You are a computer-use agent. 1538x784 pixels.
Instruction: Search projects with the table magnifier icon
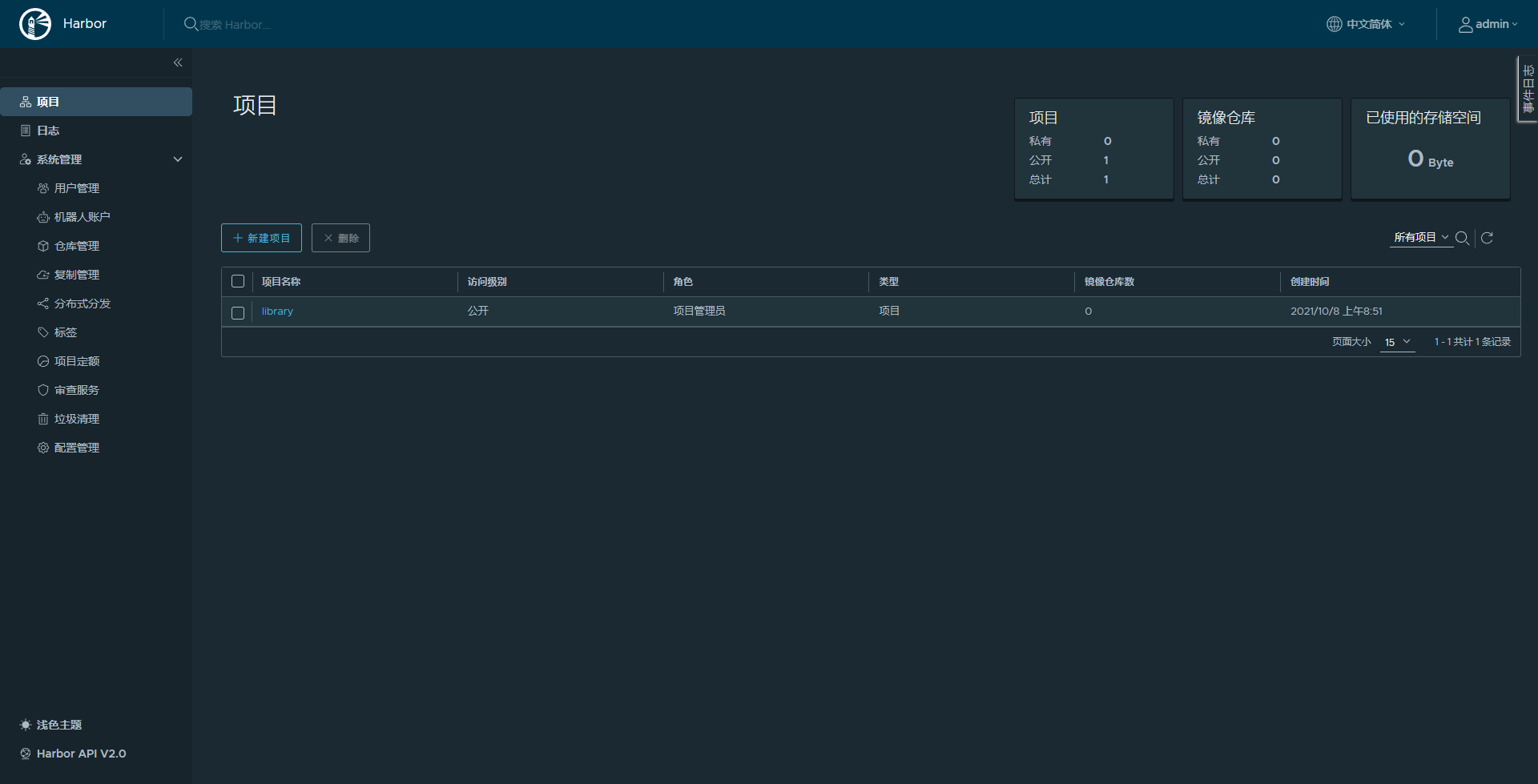1462,238
